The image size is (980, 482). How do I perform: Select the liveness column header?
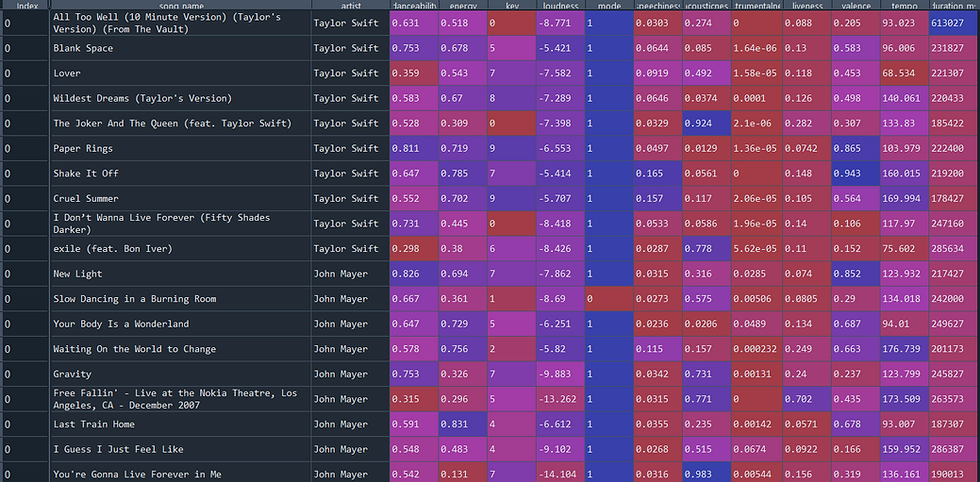coord(806,6)
